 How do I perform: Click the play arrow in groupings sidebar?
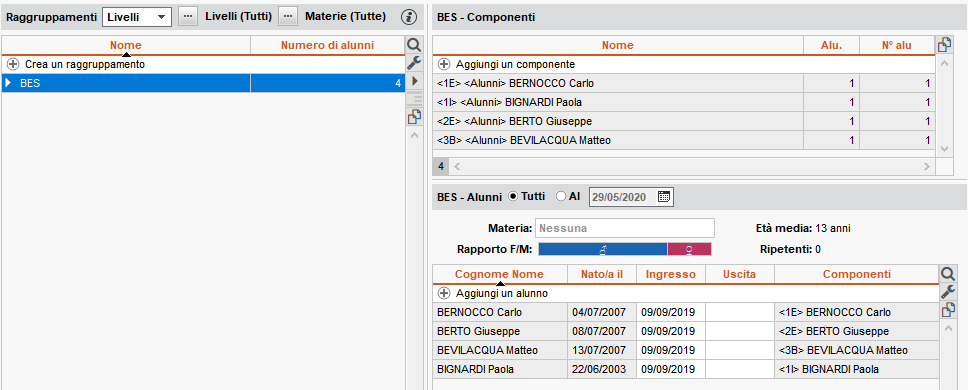(414, 80)
